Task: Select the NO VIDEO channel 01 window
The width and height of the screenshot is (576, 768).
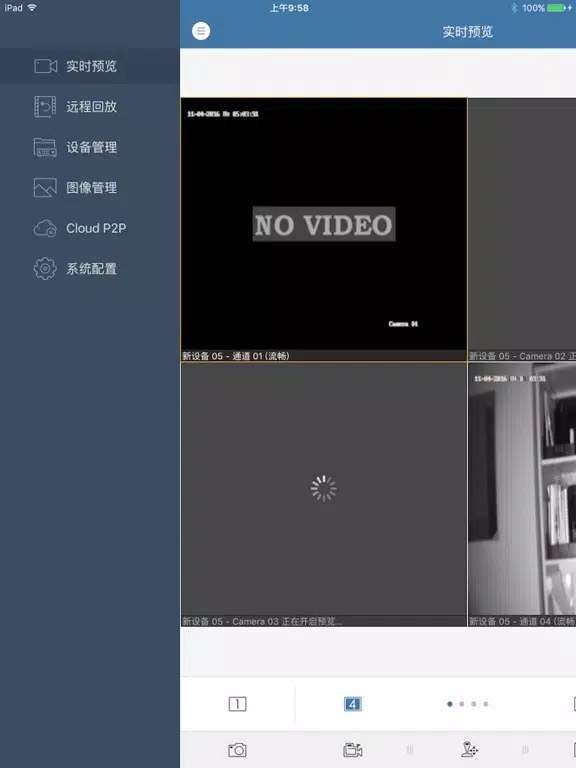Action: (324, 229)
